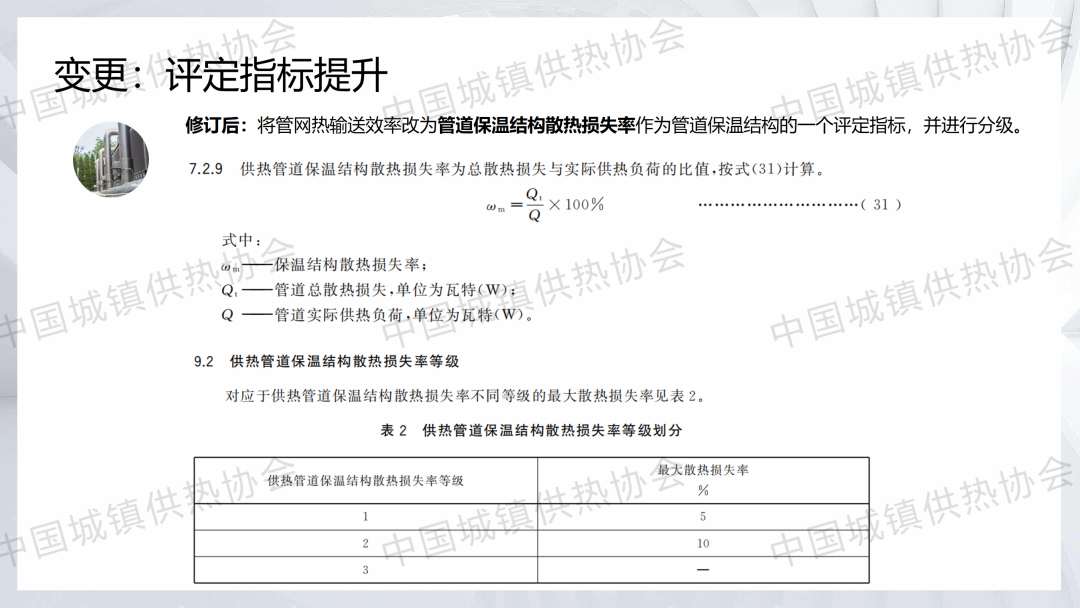This screenshot has height=608, width=1080.
Task: Click the slide title "变更：评定指标提升"
Action: tap(220, 75)
